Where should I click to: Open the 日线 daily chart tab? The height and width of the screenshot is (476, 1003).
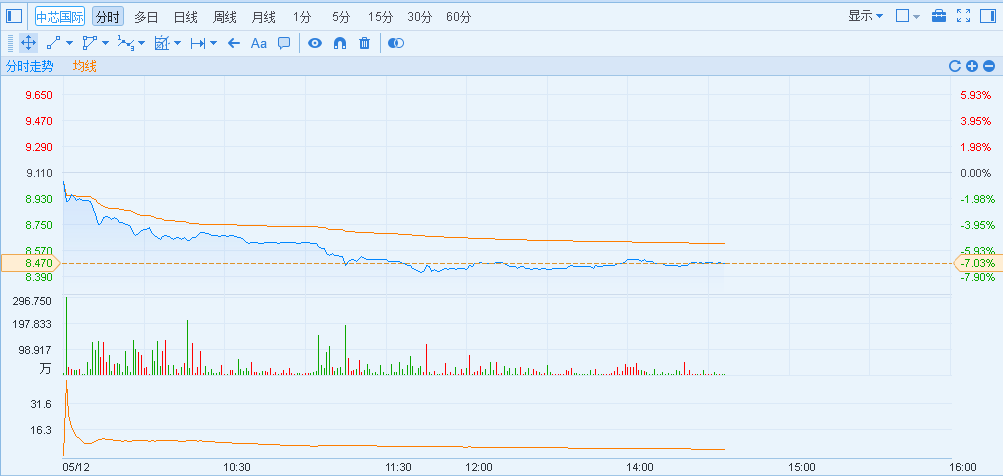pyautogui.click(x=186, y=17)
